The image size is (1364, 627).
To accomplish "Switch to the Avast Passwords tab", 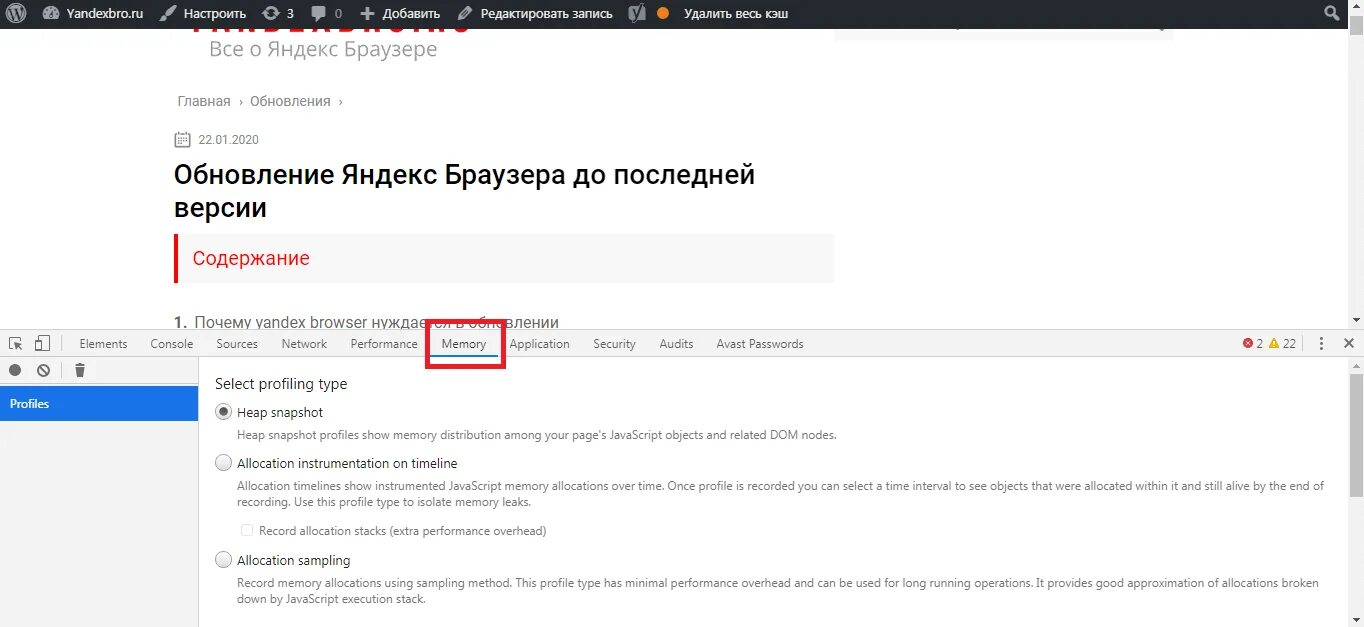I will pyautogui.click(x=760, y=343).
